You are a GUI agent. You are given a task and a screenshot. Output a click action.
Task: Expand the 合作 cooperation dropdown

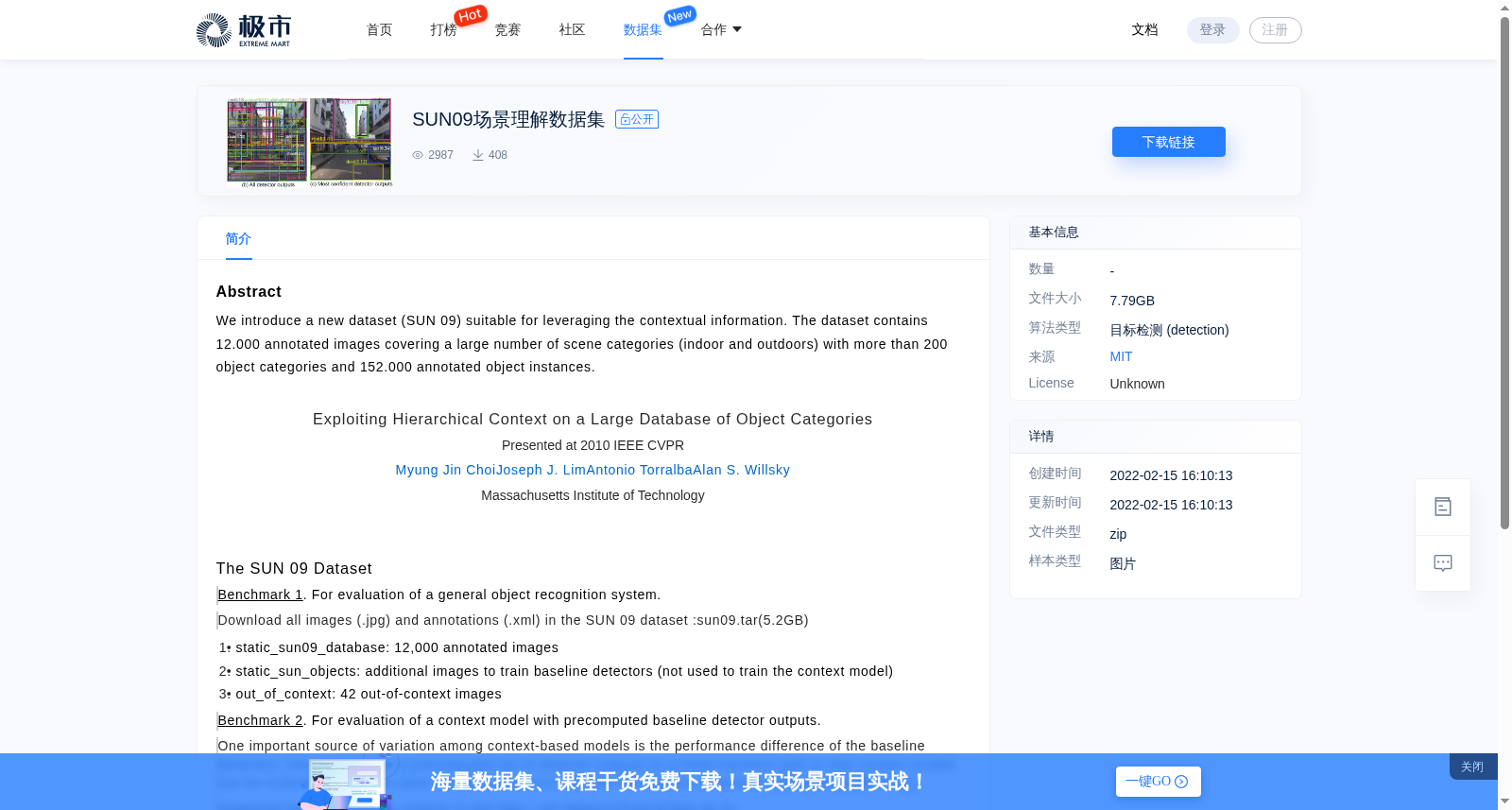click(721, 30)
